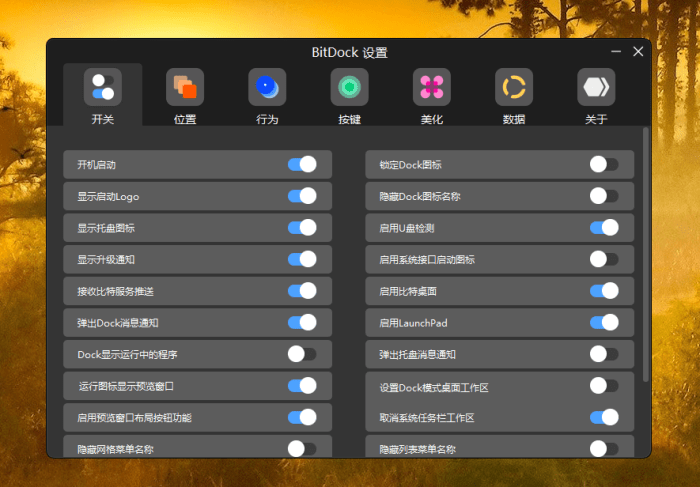Image resolution: width=700 pixels, height=487 pixels.
Task: Toggle 取消系统任务栏工作区 switch
Action: pos(604,417)
